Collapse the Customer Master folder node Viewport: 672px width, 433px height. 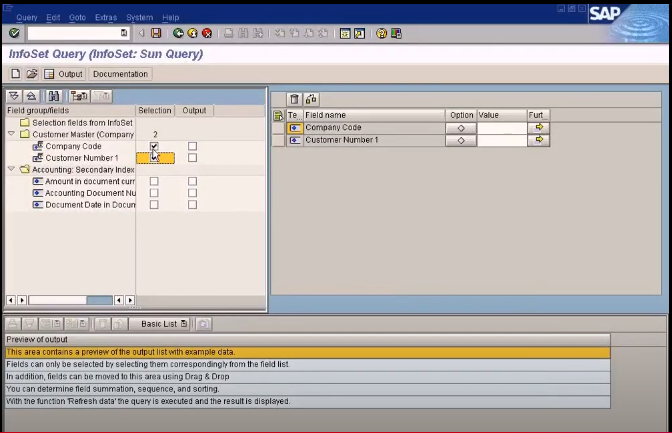11,134
